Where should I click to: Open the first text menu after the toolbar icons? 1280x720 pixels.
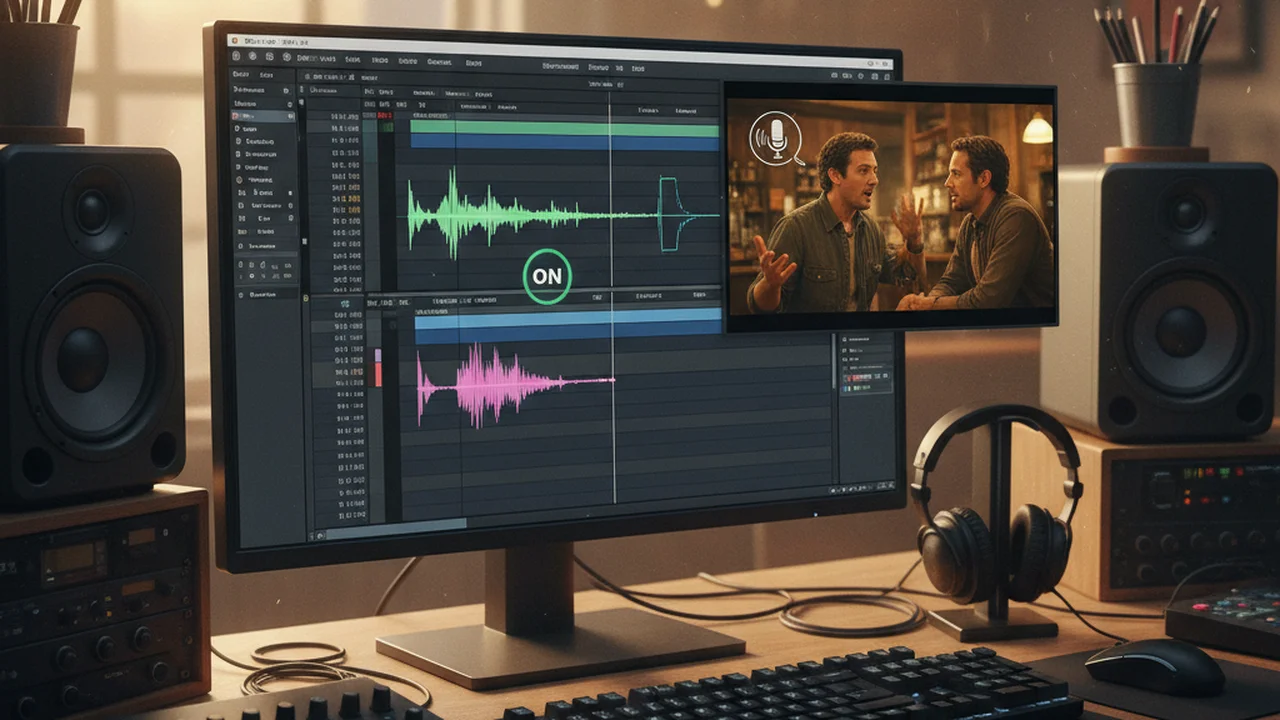pyautogui.click(x=316, y=58)
